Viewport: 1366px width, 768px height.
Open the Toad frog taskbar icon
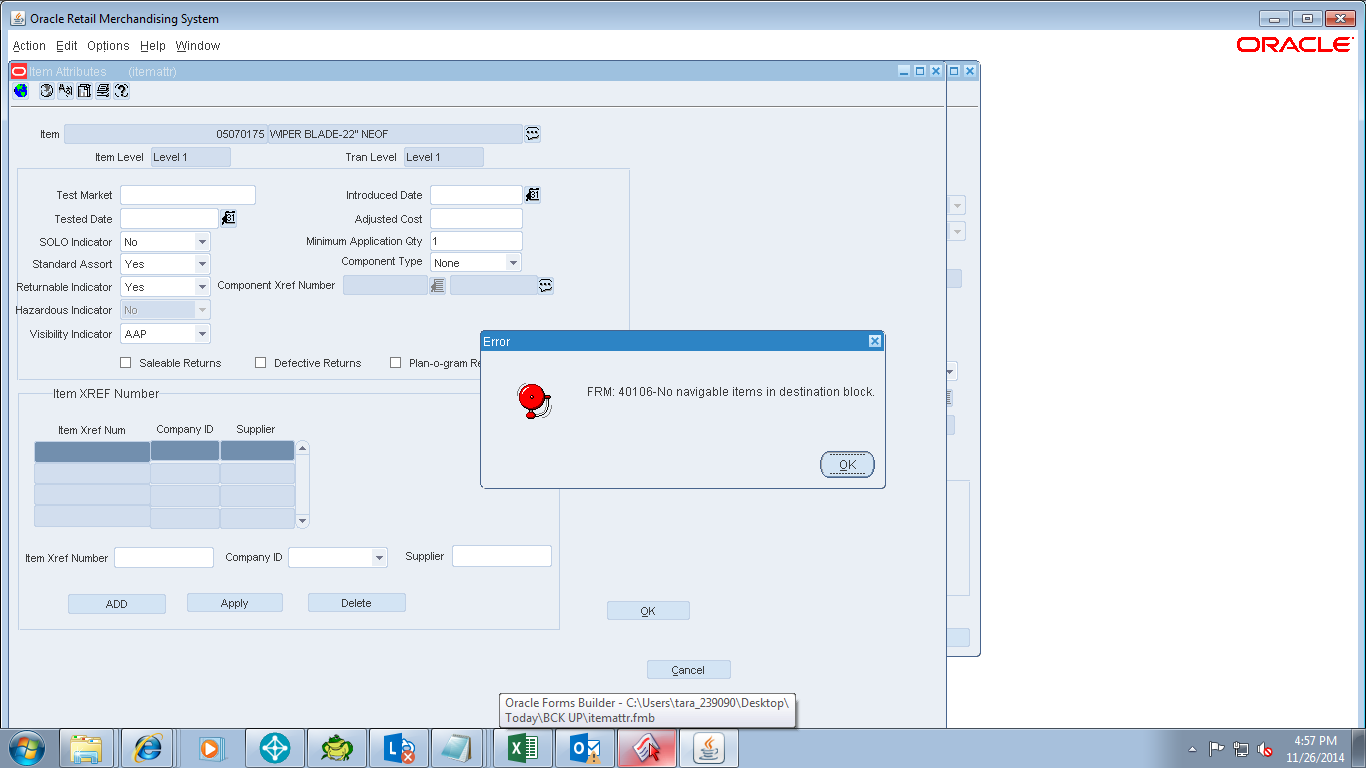pyautogui.click(x=337, y=748)
